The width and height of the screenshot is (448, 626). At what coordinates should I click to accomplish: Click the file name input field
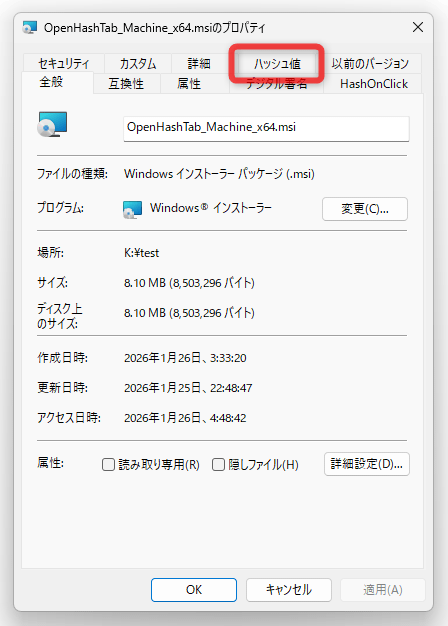(266, 128)
